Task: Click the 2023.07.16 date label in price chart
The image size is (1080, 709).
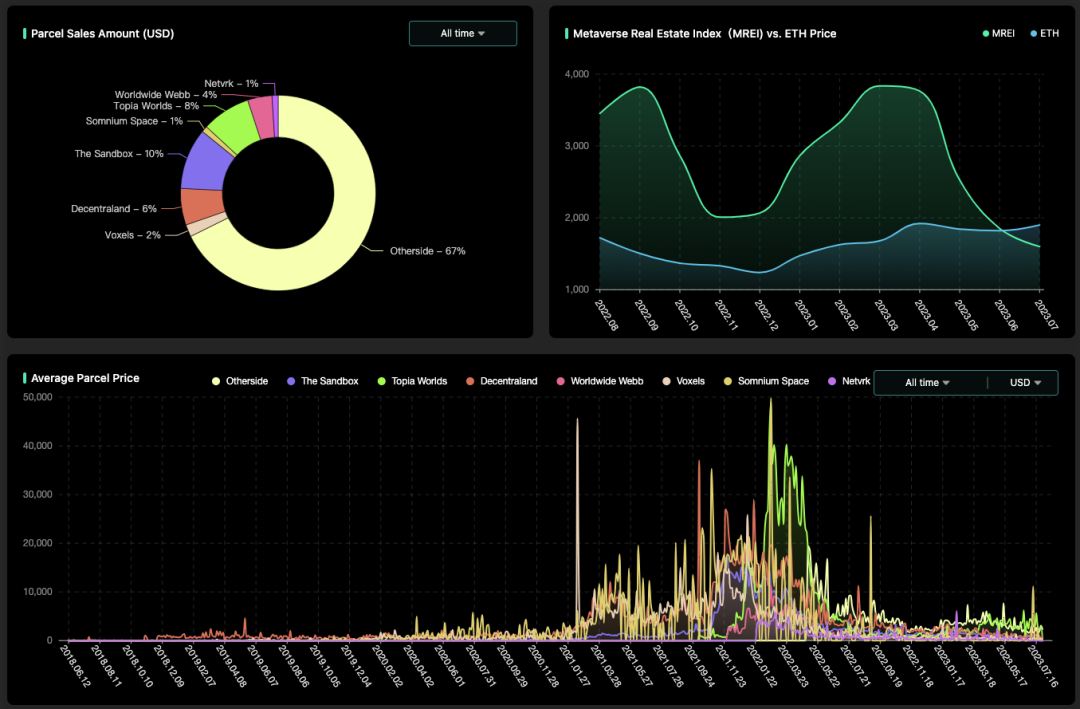Action: (1042, 666)
